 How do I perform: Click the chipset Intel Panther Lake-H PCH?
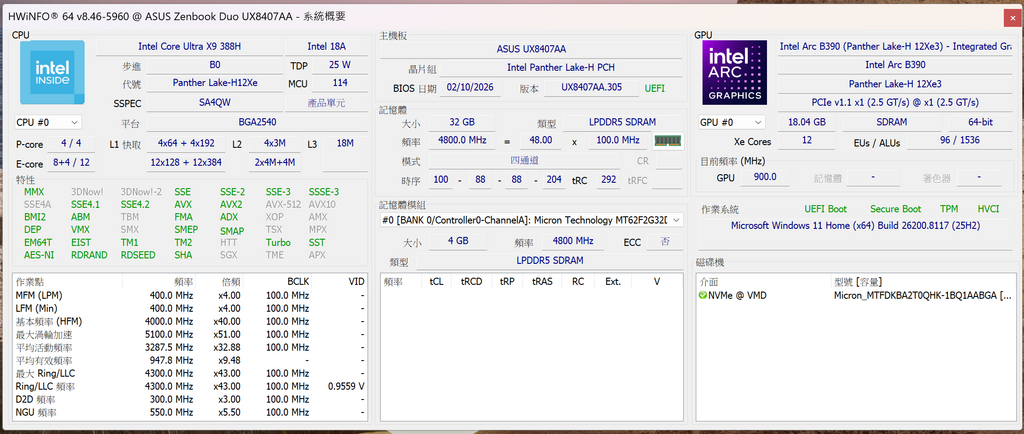(560, 67)
